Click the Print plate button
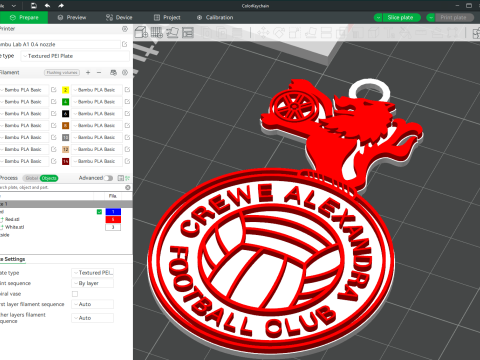The image size is (480, 360). click(x=453, y=17)
